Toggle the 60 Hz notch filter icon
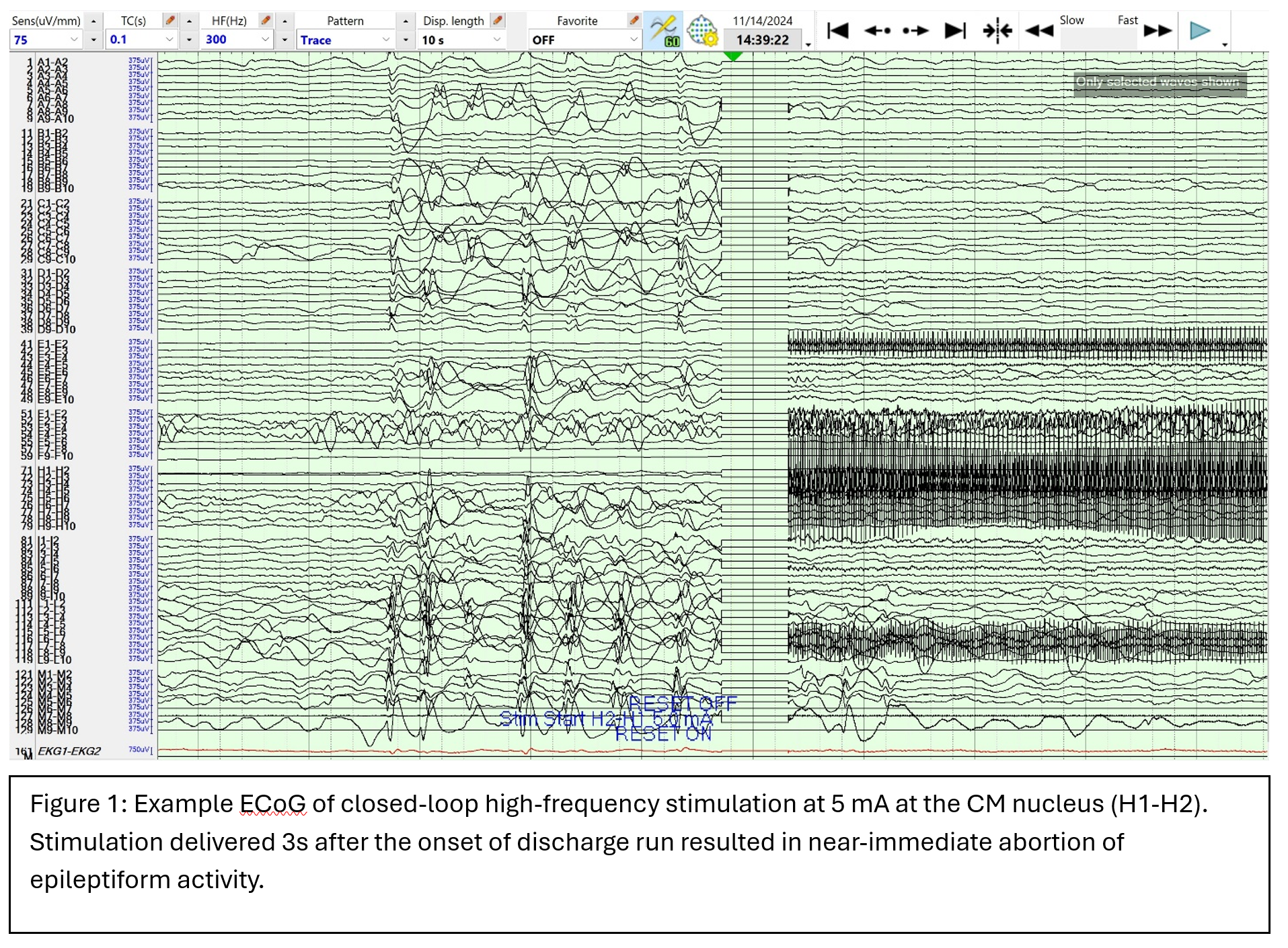 point(662,31)
